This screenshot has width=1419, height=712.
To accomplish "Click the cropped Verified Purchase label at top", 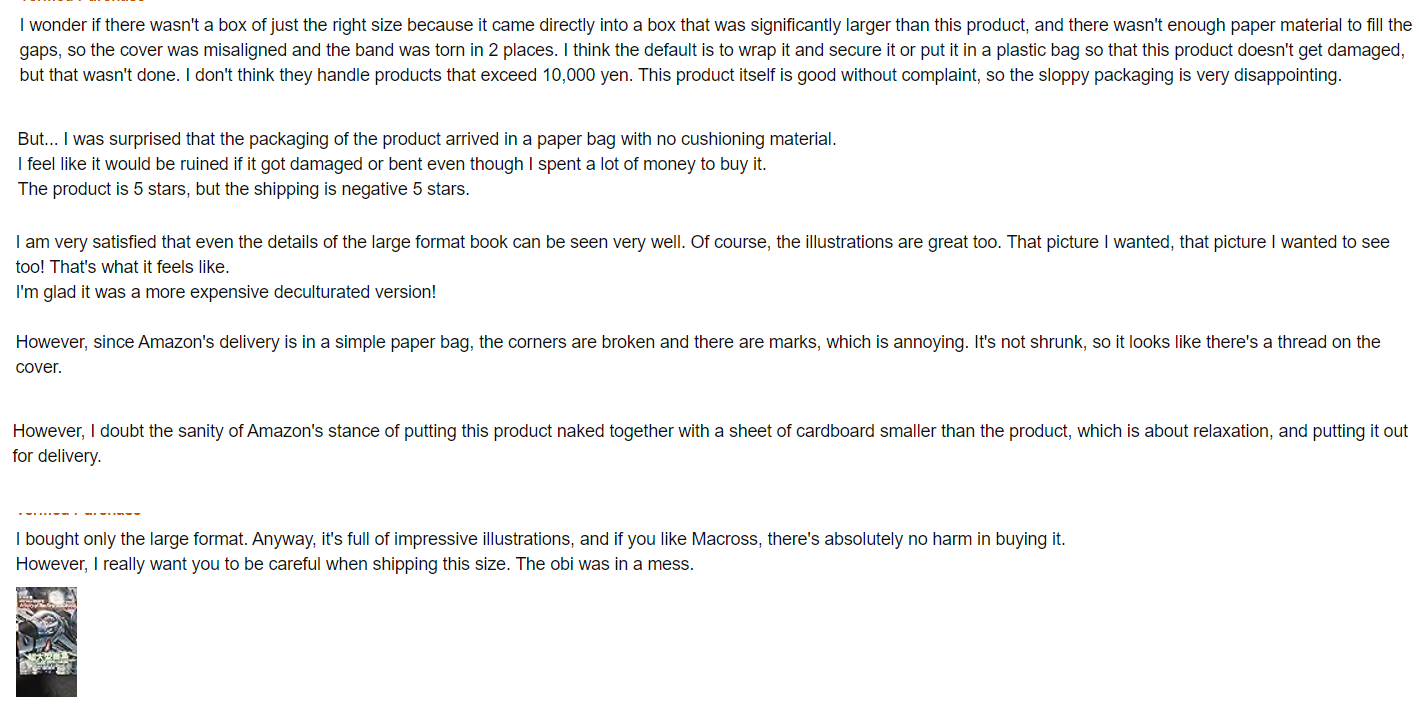I will (x=82, y=2).
